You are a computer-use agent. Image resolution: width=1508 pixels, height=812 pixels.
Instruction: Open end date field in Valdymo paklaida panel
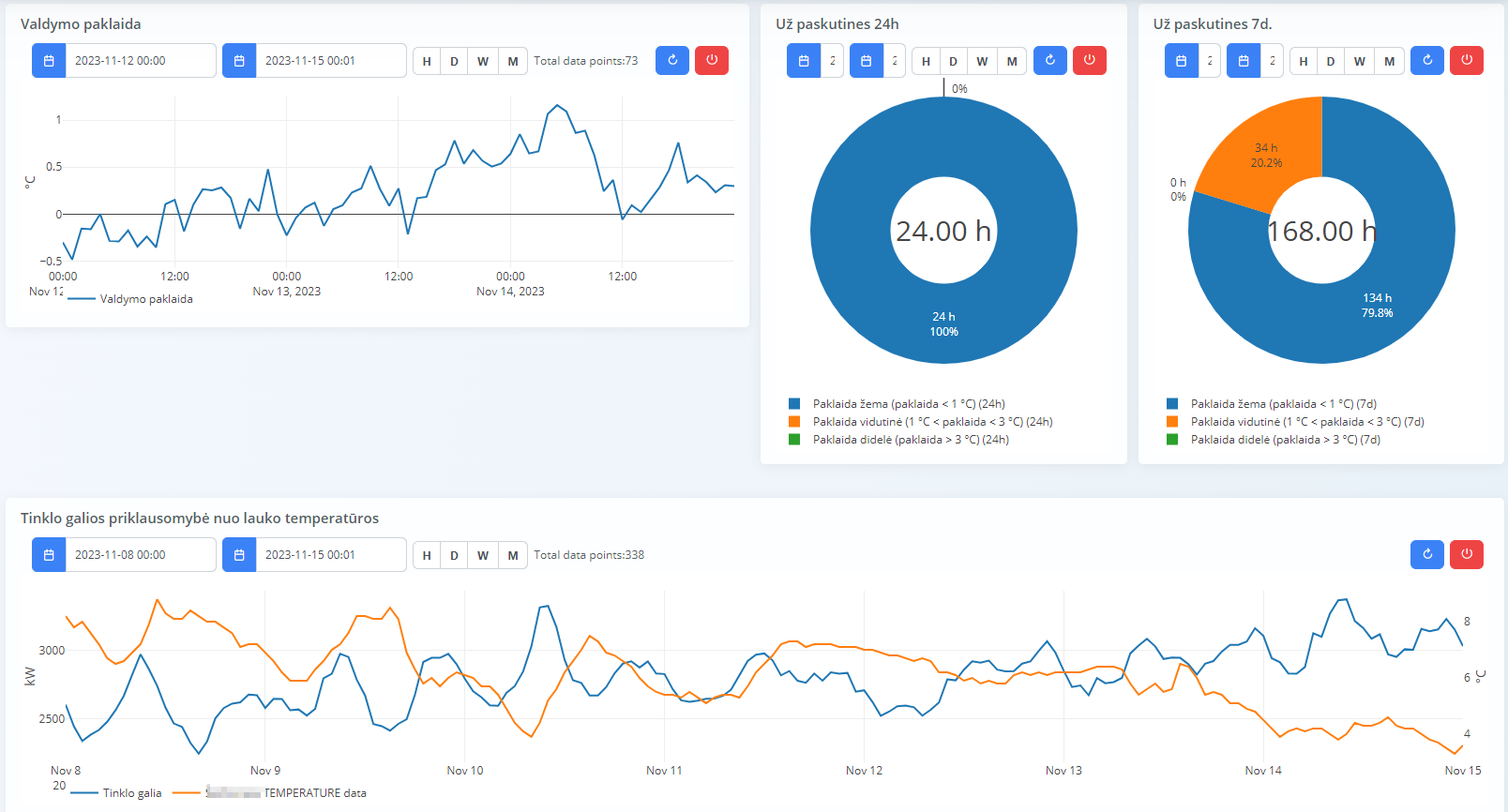click(x=330, y=61)
